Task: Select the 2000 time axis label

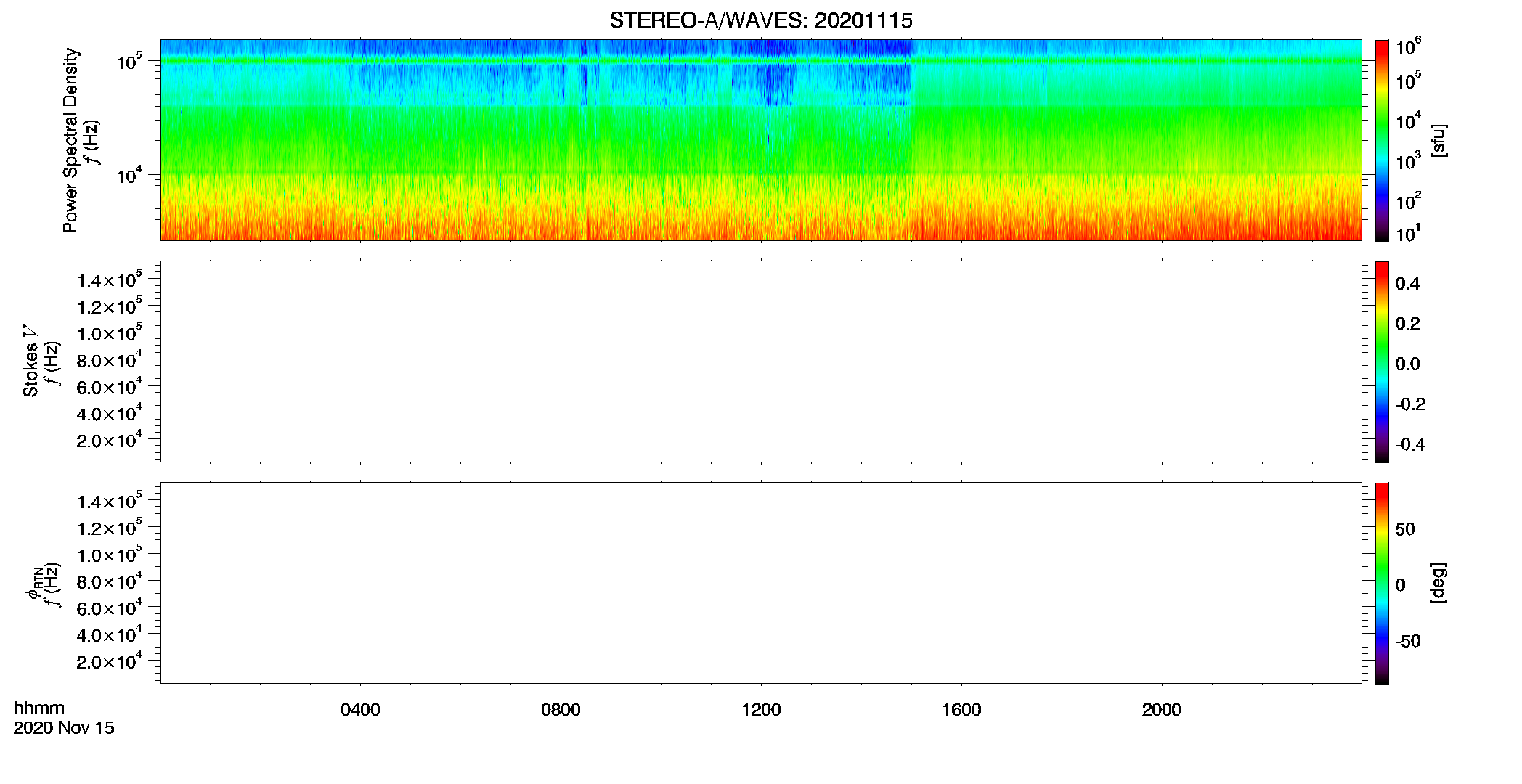Action: coord(1162,710)
